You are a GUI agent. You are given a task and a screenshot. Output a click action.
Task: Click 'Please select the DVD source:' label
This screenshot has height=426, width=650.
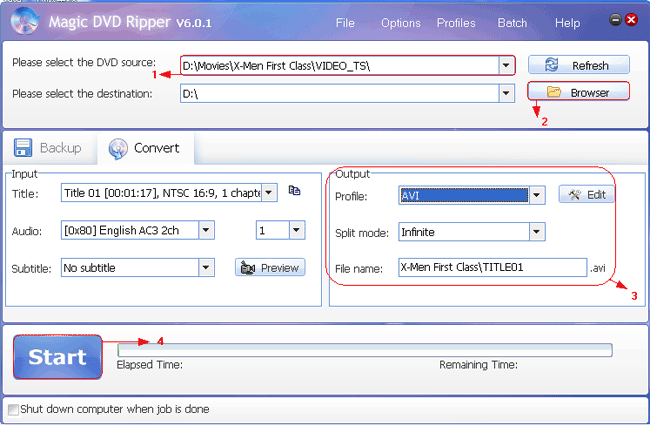point(84,63)
